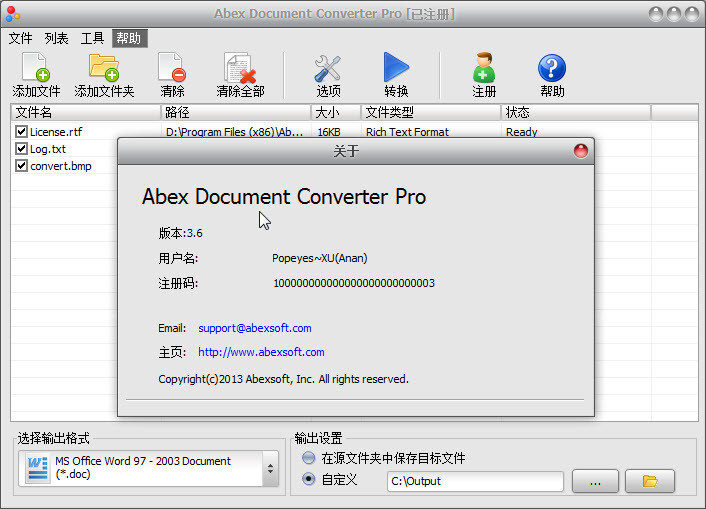Screen dimensions: 706x509
Task: Sort by Size (大小) column header
Action: 336,112
